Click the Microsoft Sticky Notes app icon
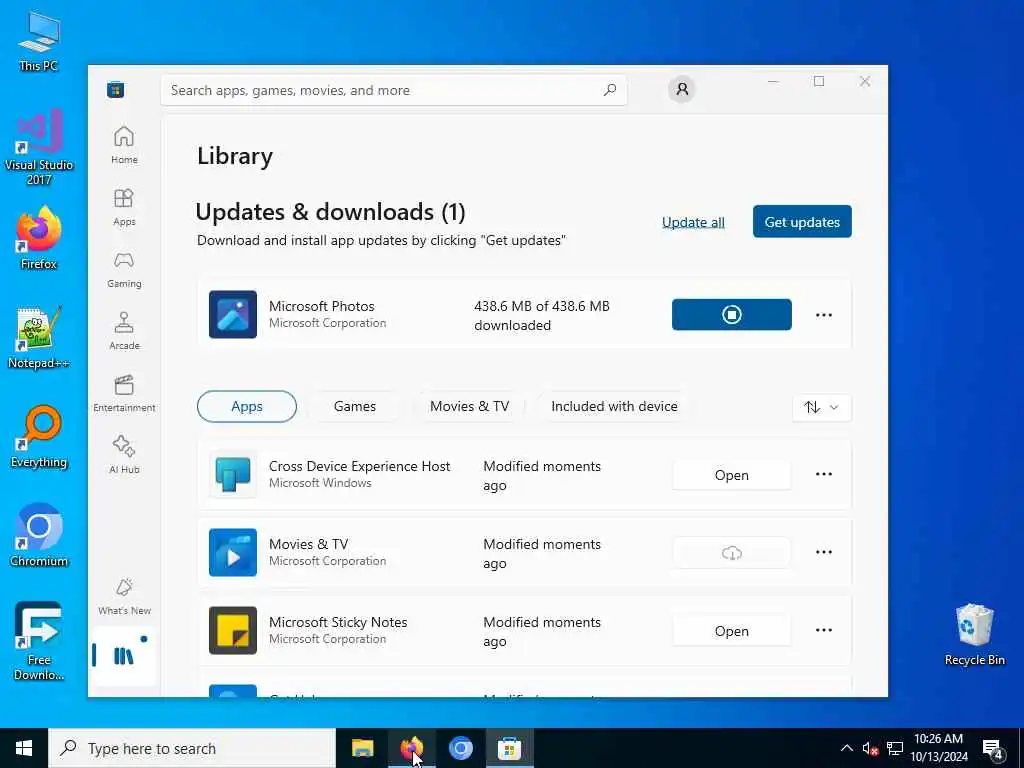This screenshot has height=768, width=1024. pos(232,630)
